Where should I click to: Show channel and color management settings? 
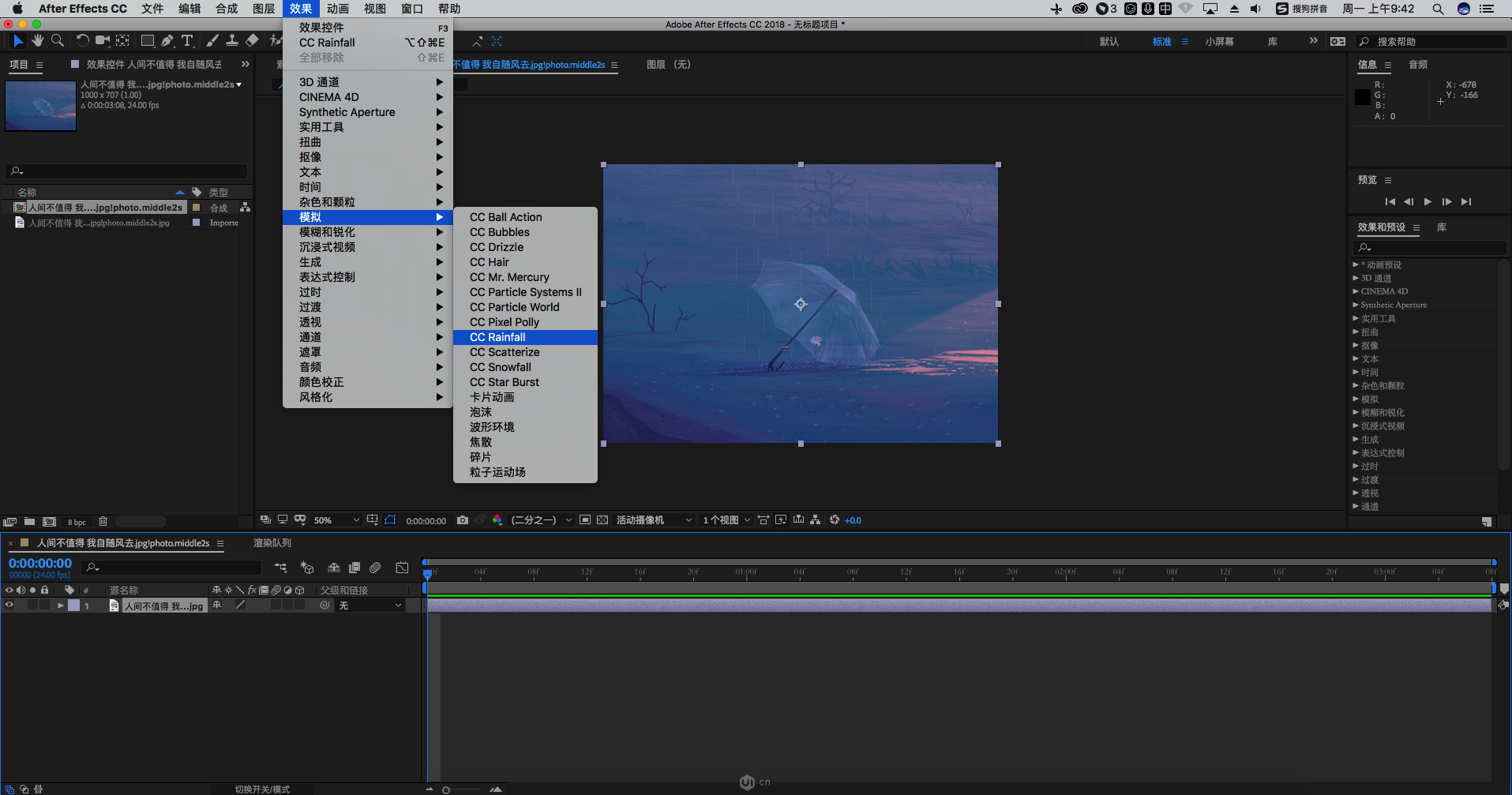(497, 520)
